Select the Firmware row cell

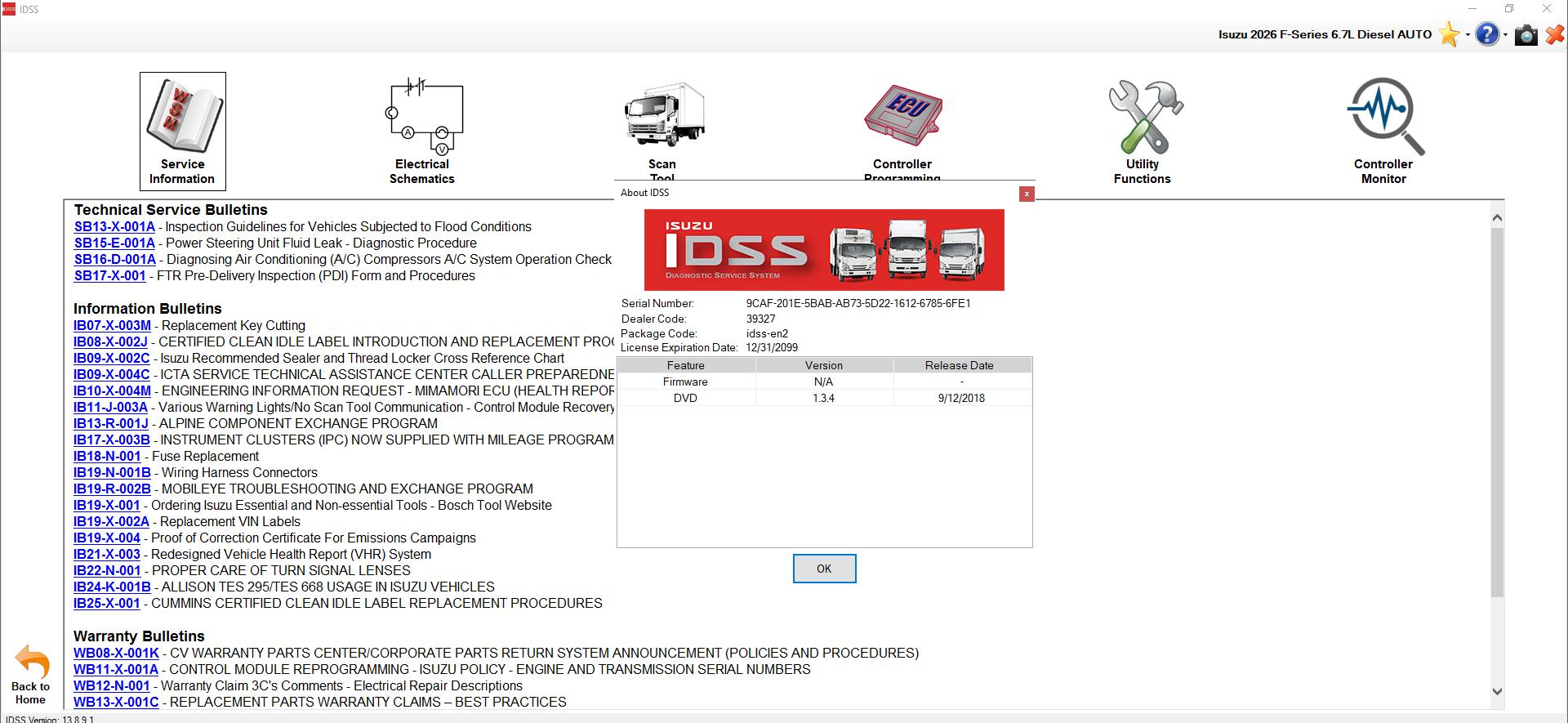(686, 382)
